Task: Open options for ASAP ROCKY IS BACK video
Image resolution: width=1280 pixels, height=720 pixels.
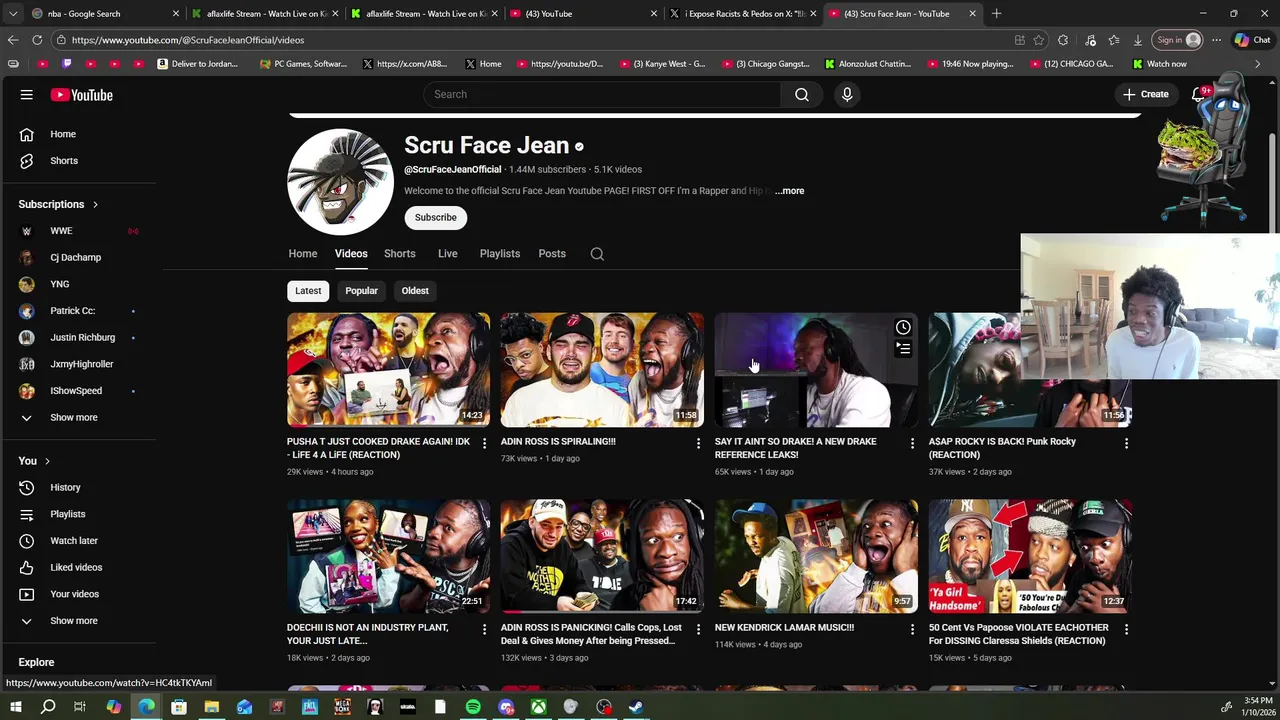Action: (x=1126, y=442)
